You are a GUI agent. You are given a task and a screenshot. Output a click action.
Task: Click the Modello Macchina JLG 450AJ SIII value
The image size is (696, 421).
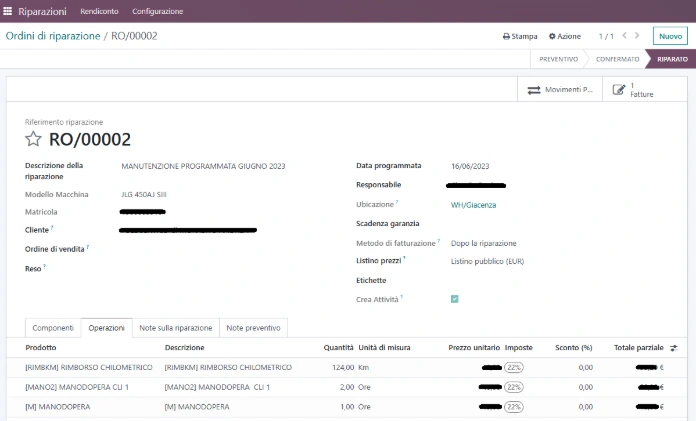click(144, 195)
